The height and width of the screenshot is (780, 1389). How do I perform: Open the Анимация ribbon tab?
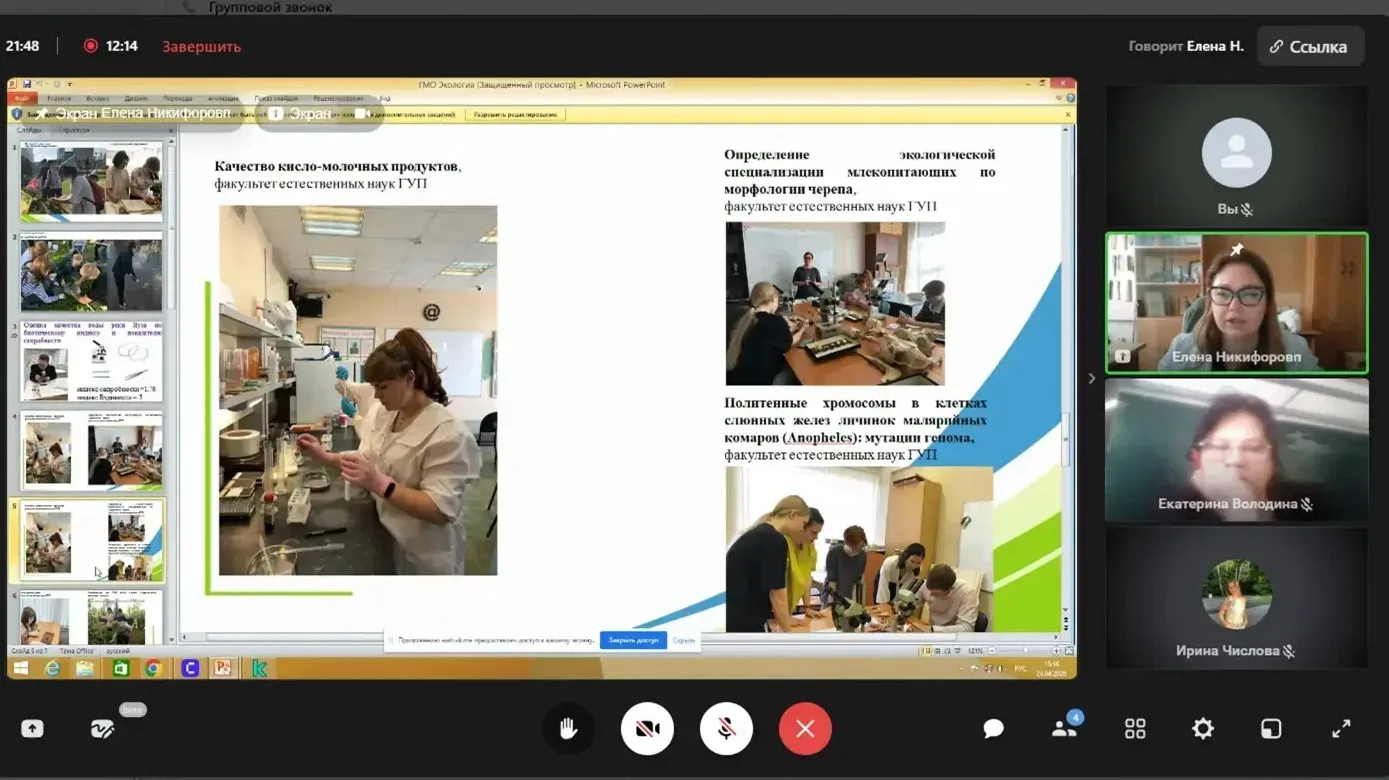click(223, 98)
